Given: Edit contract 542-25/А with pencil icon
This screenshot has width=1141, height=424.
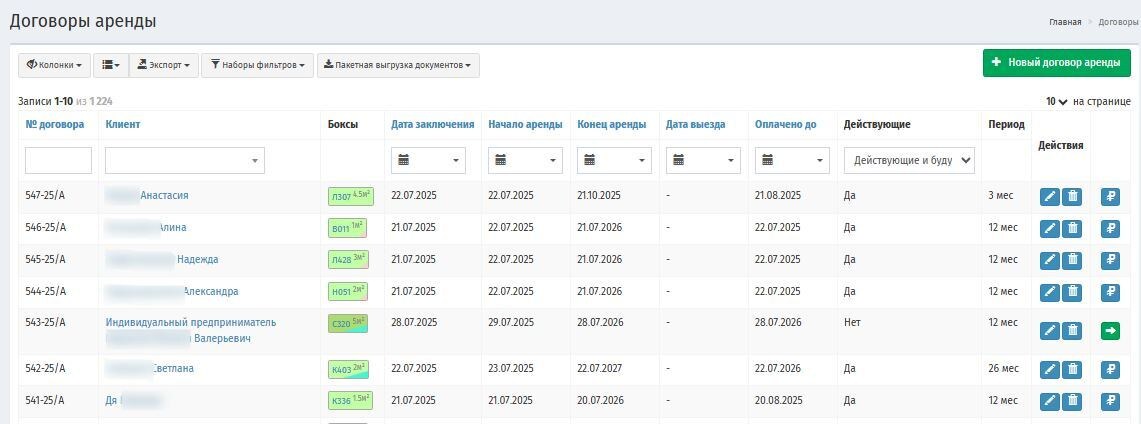Looking at the screenshot, I should tap(1049, 370).
